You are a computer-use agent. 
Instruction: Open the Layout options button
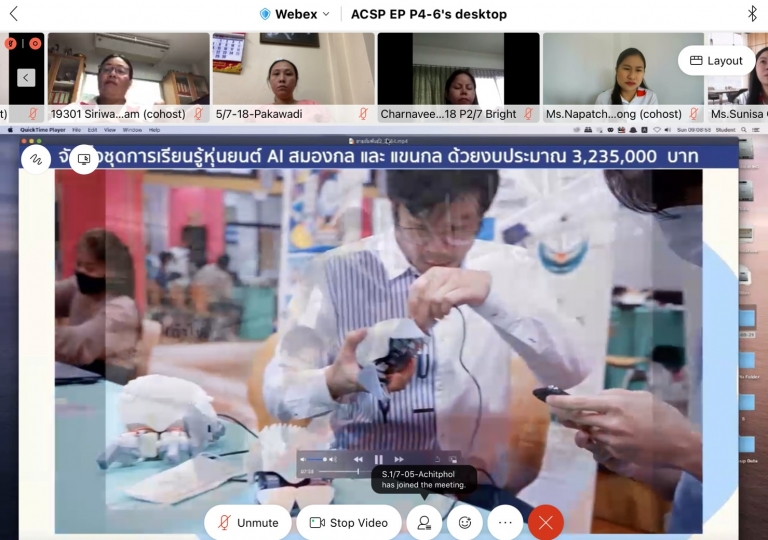tap(716, 61)
